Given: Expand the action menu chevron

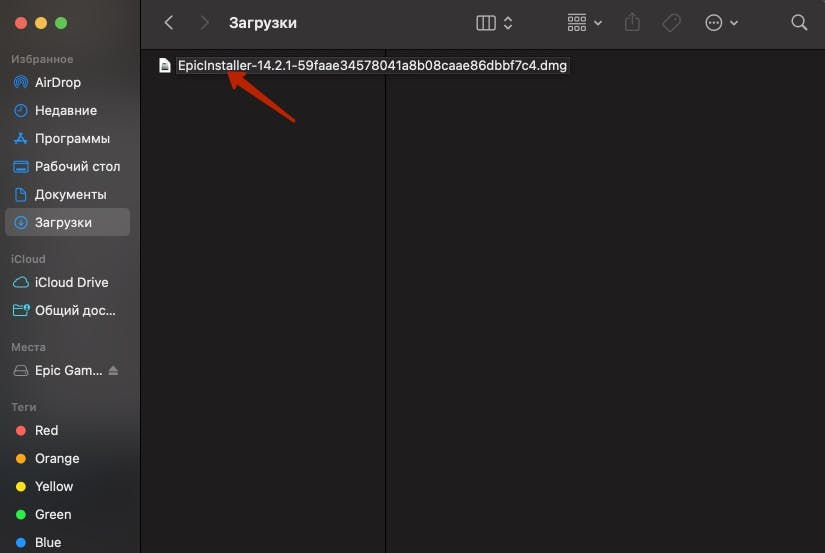Looking at the screenshot, I should pyautogui.click(x=734, y=23).
